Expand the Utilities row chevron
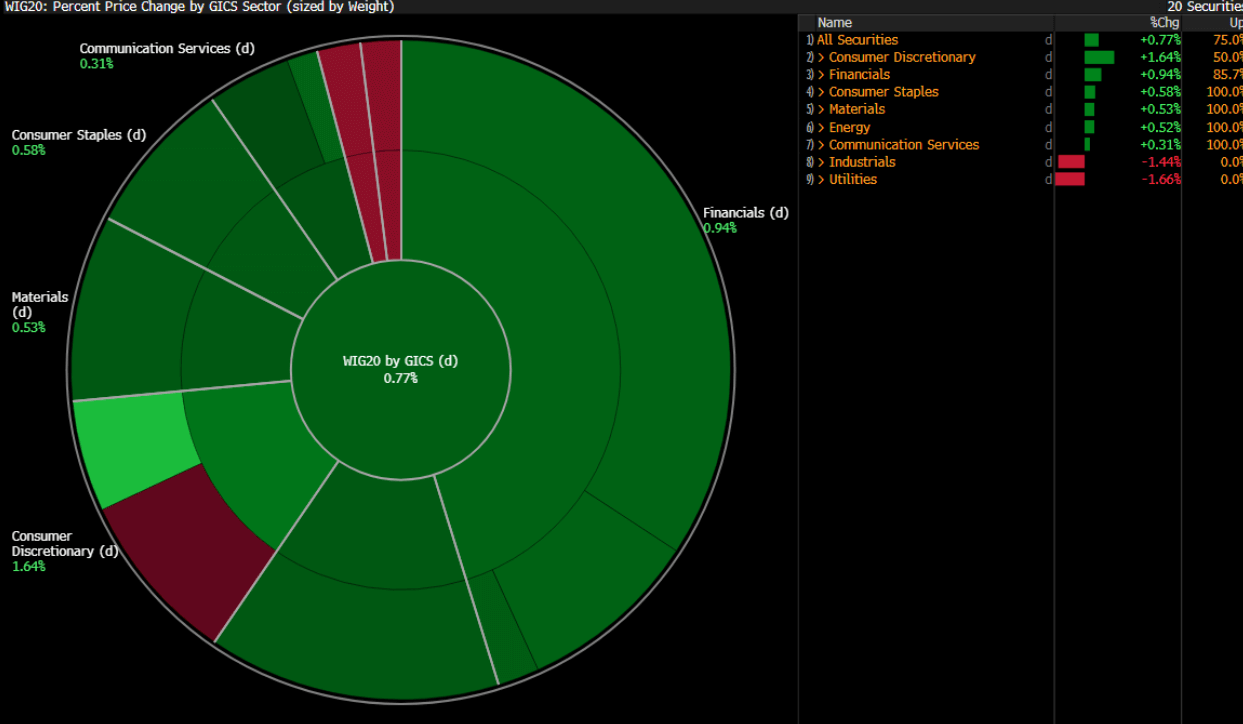This screenshot has height=724, width=1243. click(821, 180)
